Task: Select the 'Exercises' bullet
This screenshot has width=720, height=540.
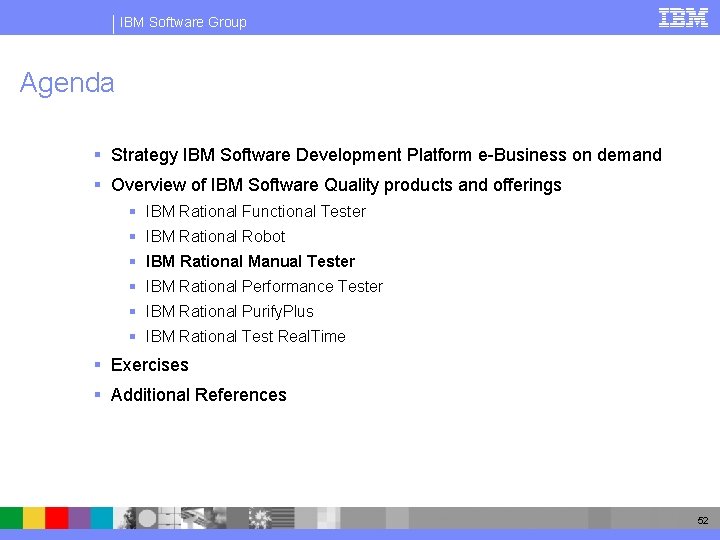Action: click(150, 365)
